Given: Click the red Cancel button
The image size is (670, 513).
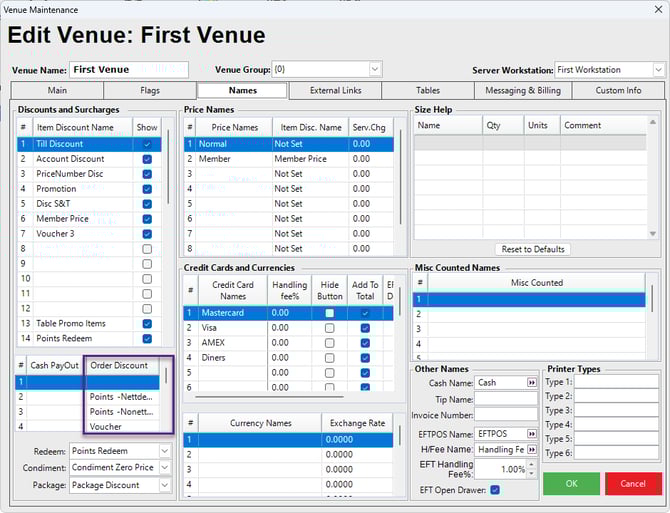Looking at the screenshot, I should coord(632,484).
